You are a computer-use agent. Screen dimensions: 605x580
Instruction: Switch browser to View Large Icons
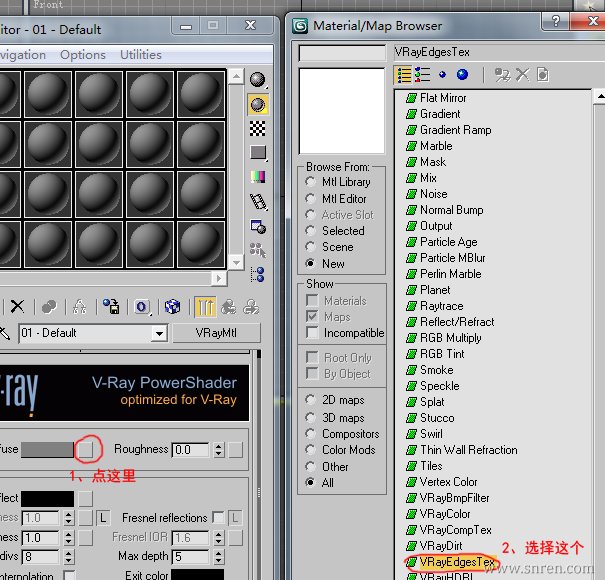pyautogui.click(x=462, y=75)
